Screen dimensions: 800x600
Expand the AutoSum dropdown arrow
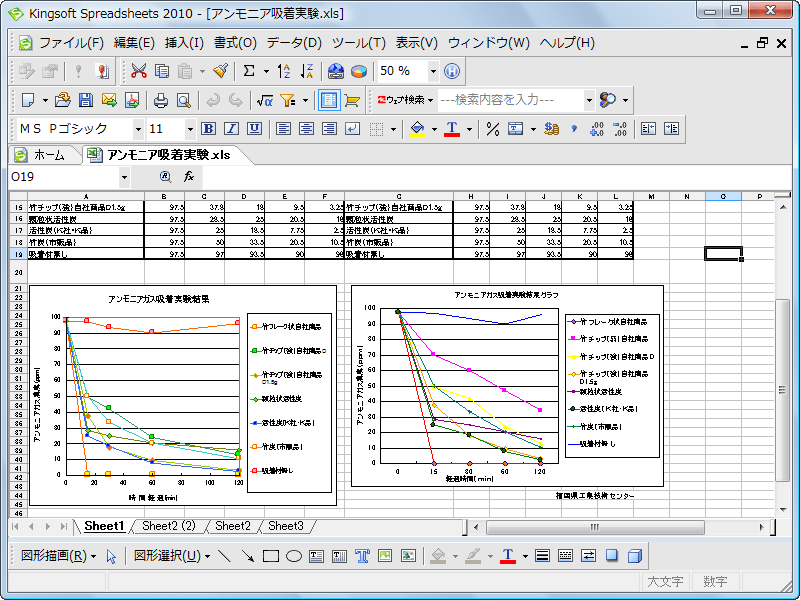pyautogui.click(x=266, y=71)
